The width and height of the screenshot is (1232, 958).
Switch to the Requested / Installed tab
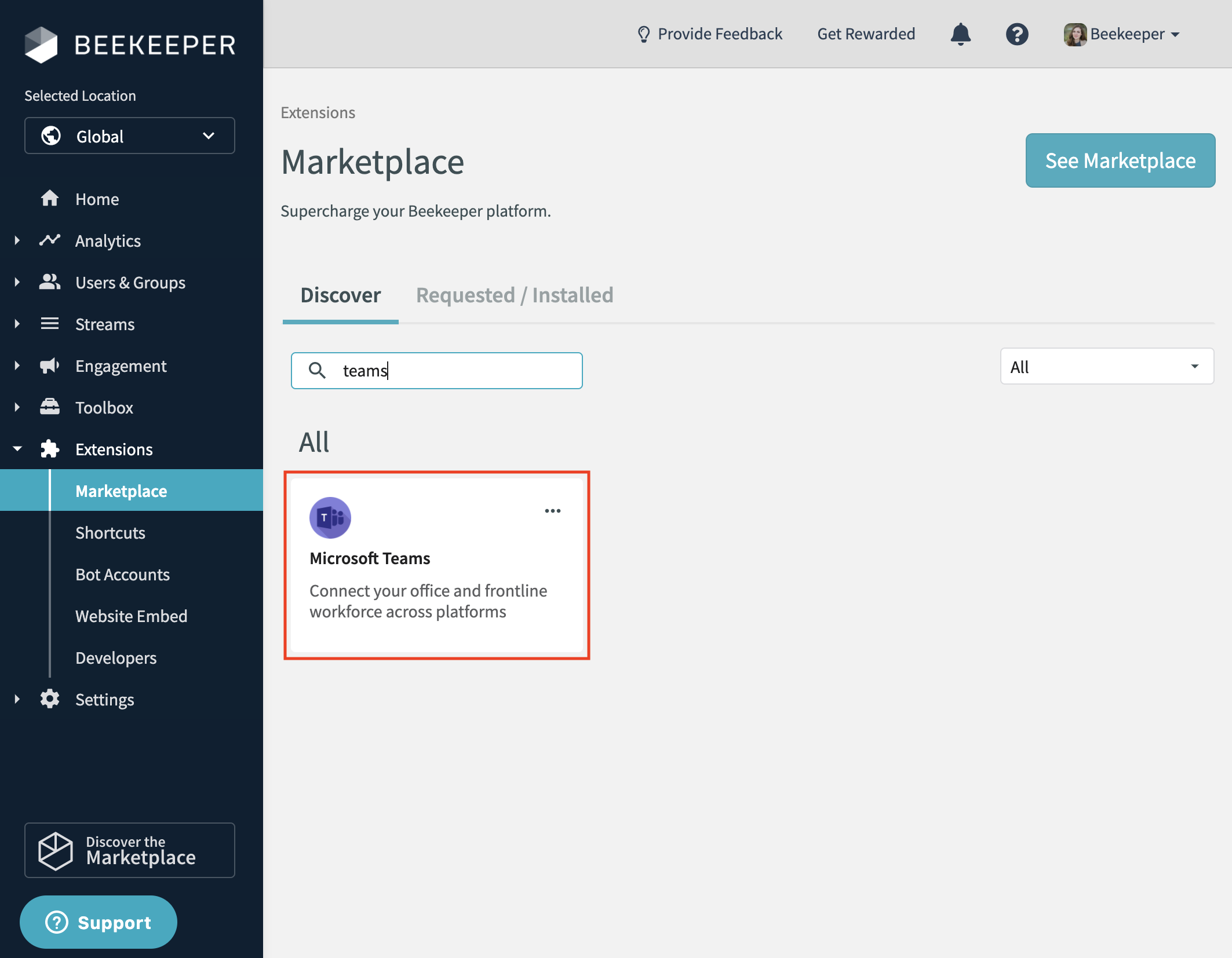[x=514, y=295]
